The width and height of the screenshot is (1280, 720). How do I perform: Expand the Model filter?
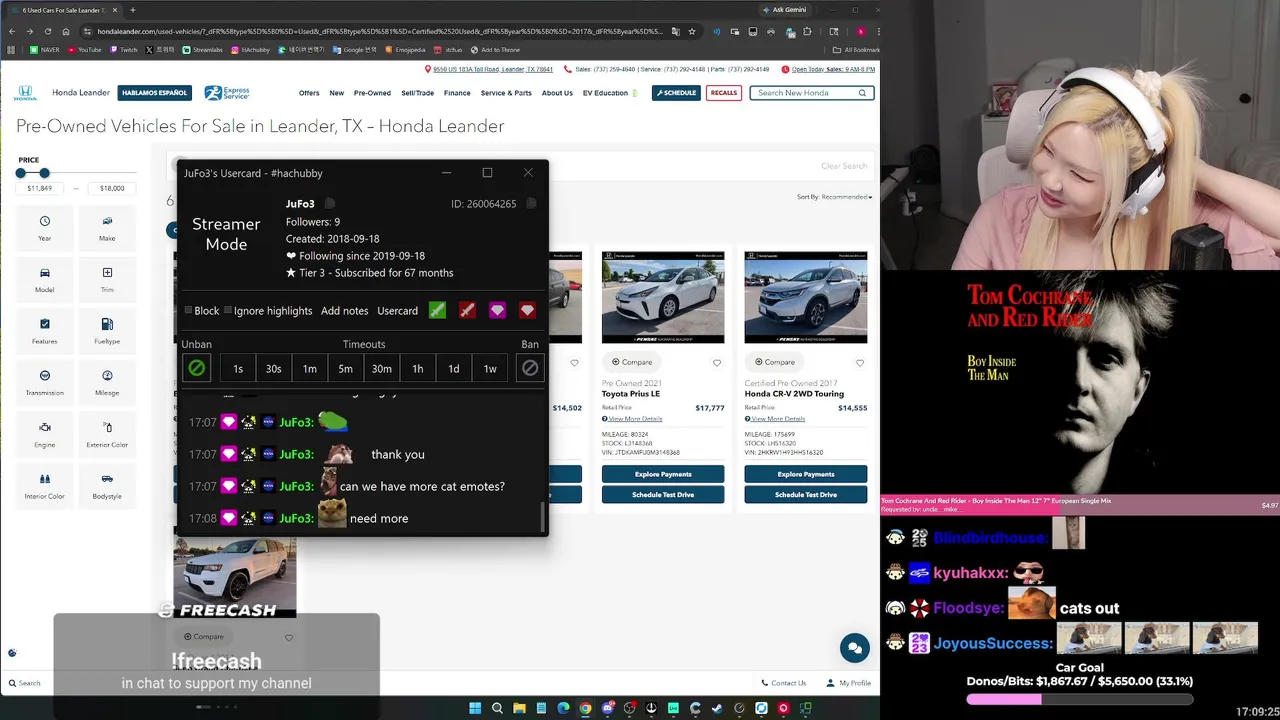coord(45,280)
